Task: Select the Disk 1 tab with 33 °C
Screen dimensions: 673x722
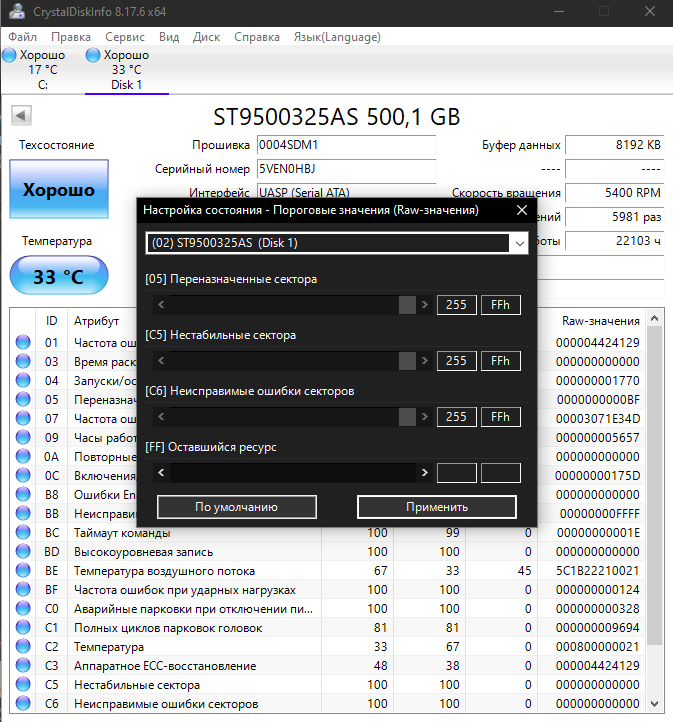Action: pos(126,70)
